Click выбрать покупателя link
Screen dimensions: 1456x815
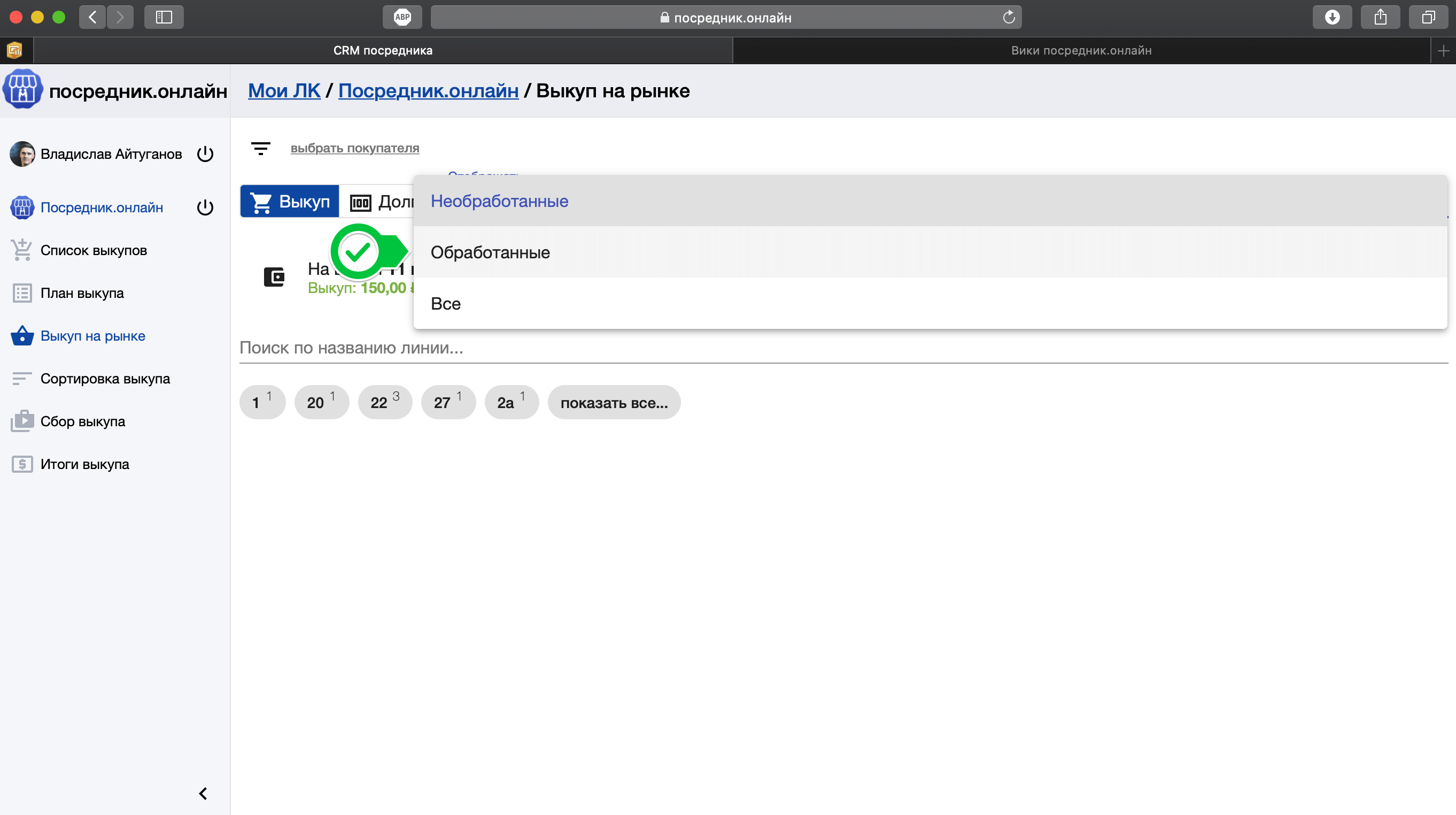(x=354, y=148)
